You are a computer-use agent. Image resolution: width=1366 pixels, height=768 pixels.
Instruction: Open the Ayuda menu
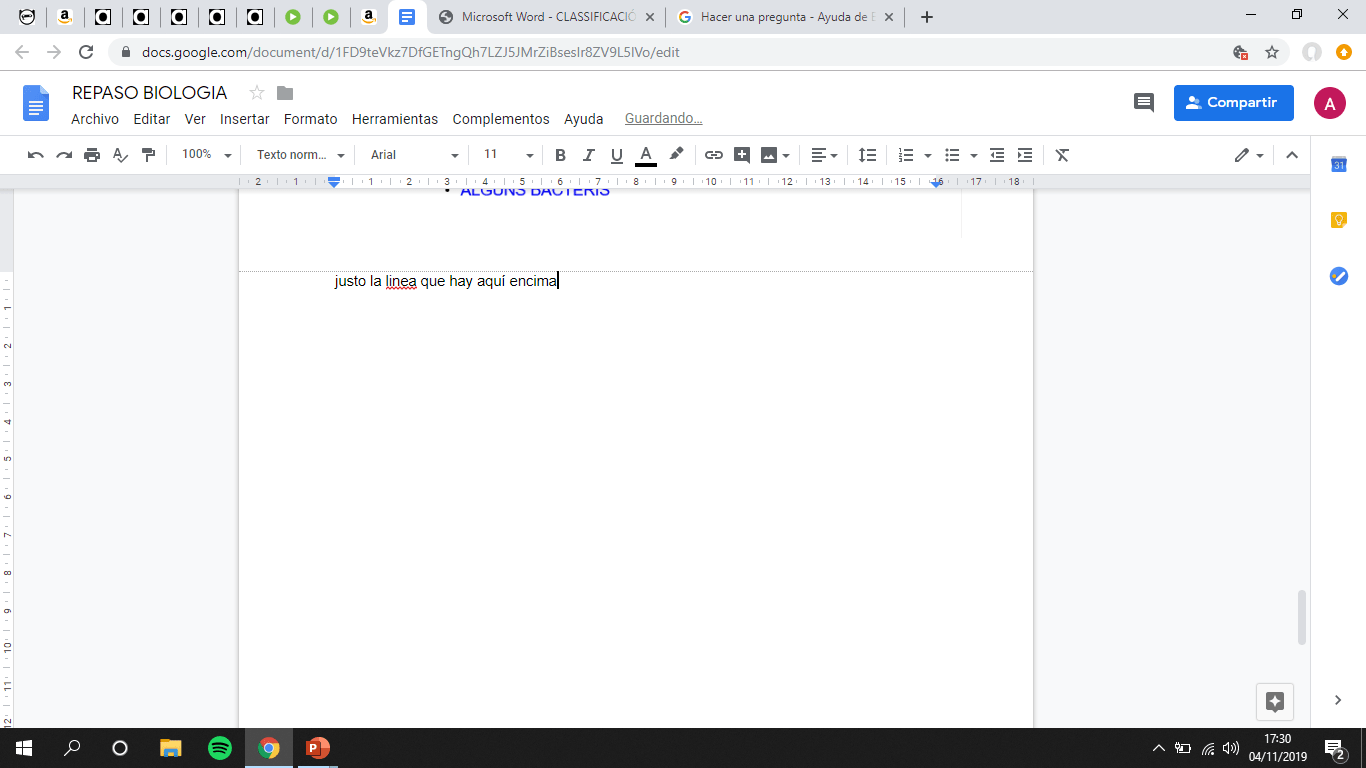[x=584, y=119]
